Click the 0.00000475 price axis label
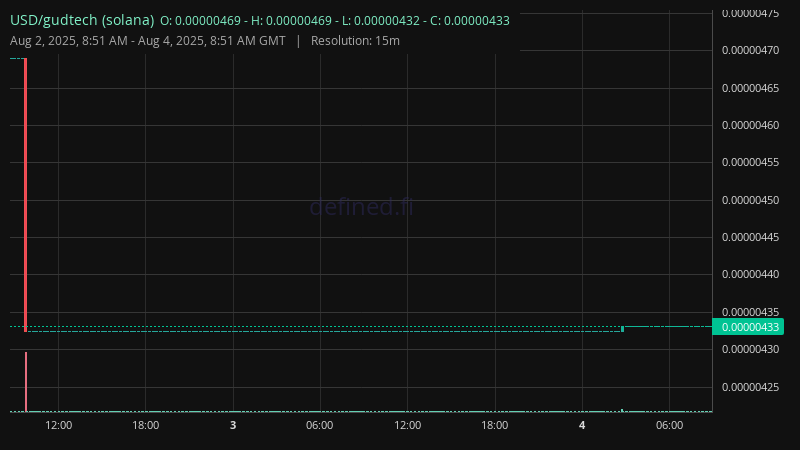This screenshot has height=450, width=800. 751,13
